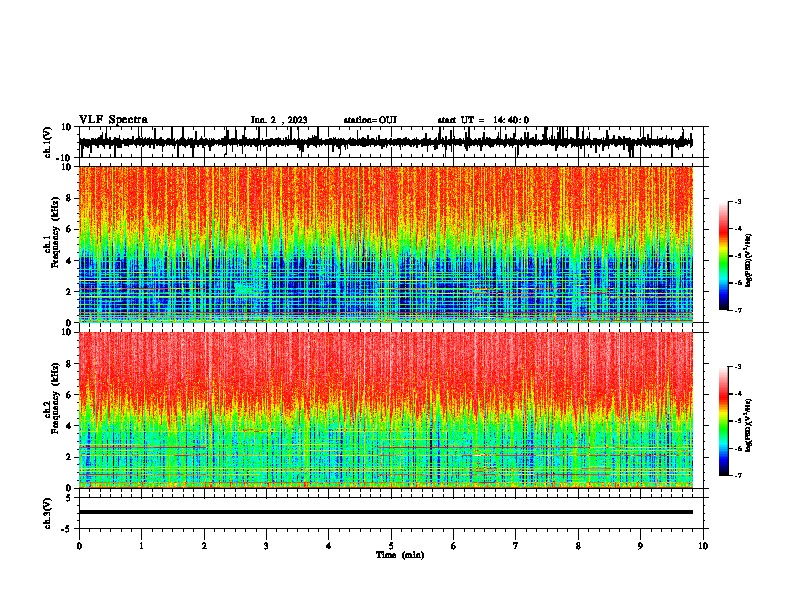Click the "Time (min)" axis title

pos(400,555)
